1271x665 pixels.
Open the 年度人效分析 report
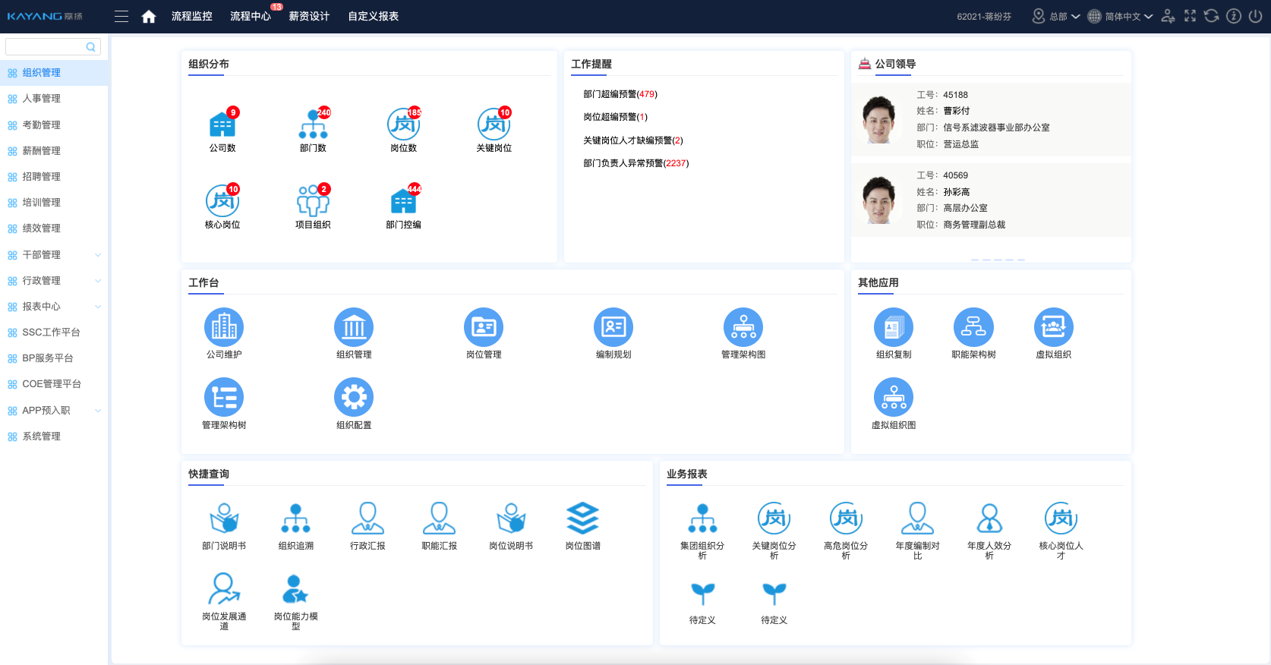point(989,519)
